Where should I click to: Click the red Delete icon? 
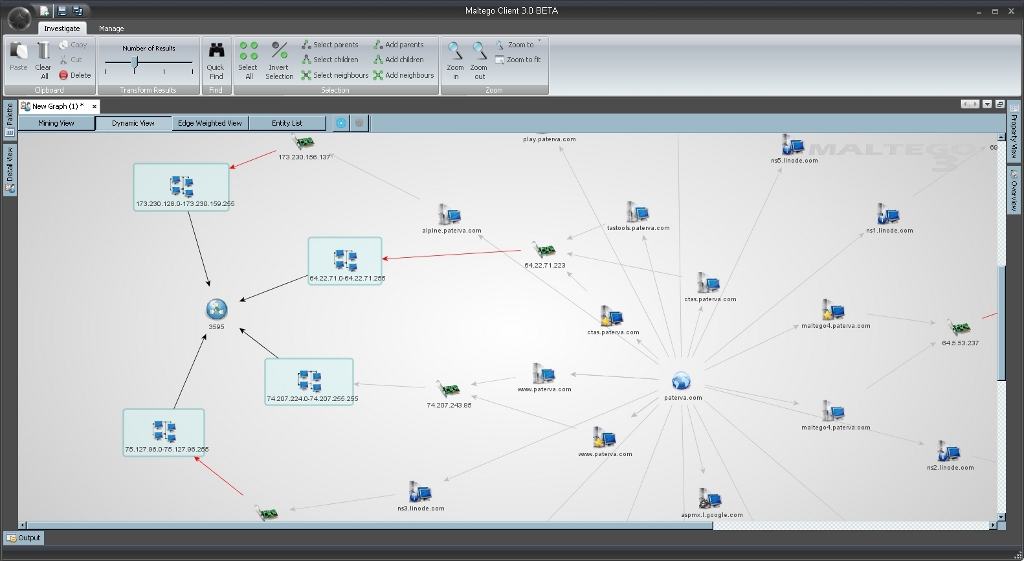tap(75, 75)
